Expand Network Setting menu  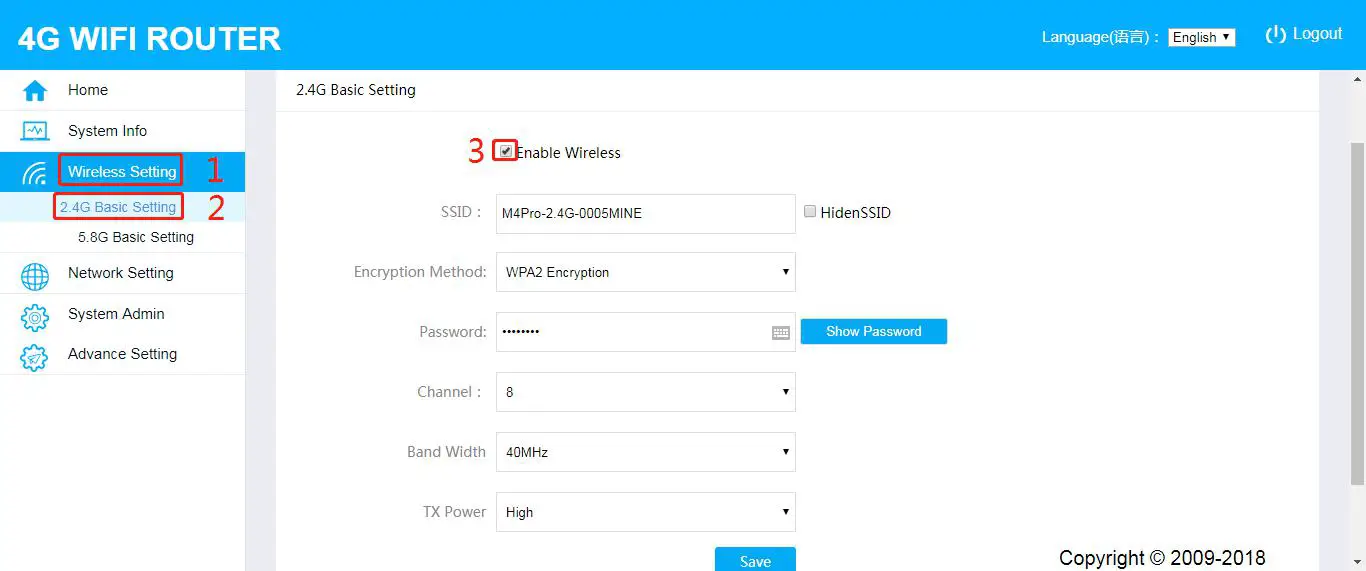122,273
